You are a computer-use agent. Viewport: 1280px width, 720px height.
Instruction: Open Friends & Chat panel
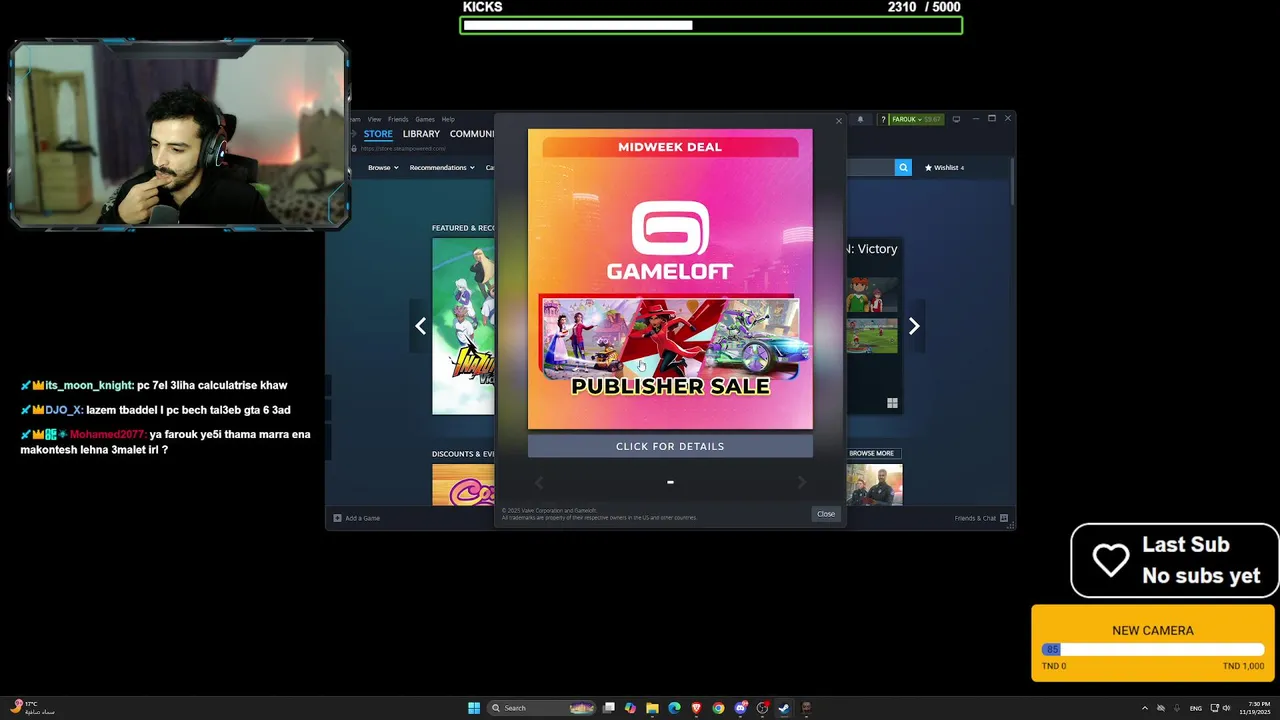[x=981, y=518]
